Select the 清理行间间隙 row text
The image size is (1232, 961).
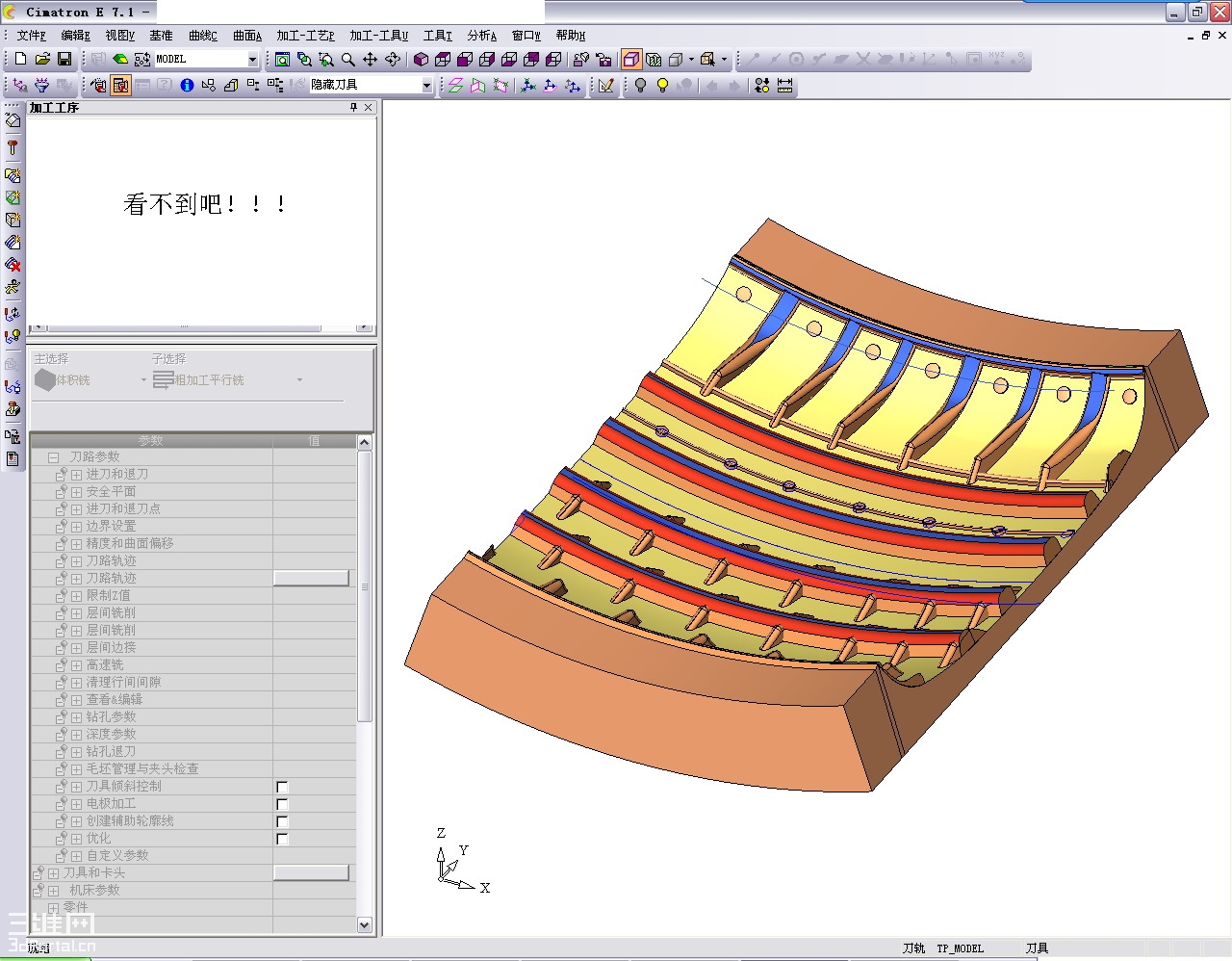tap(123, 683)
